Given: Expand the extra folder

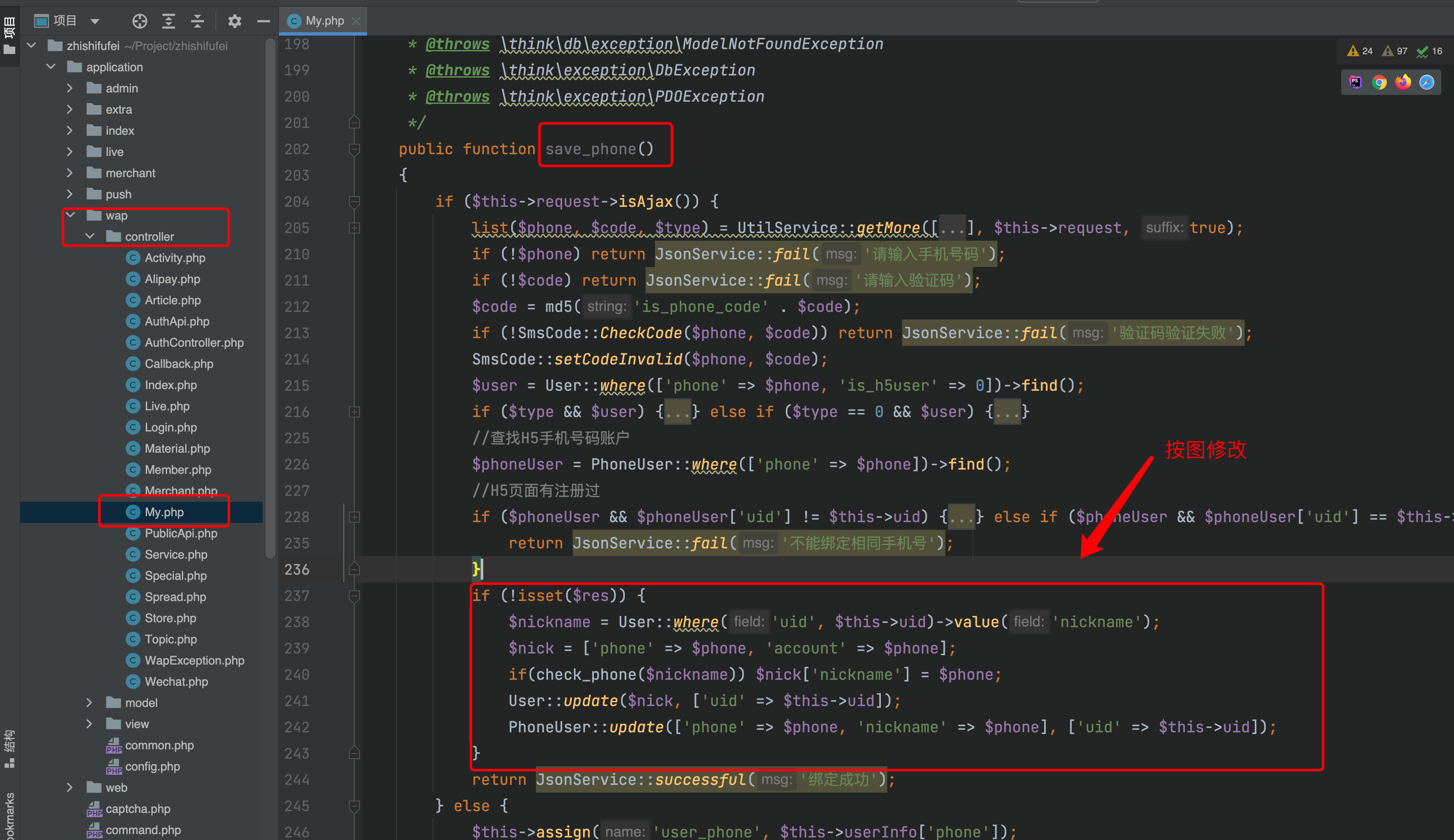Looking at the screenshot, I should click(x=70, y=110).
